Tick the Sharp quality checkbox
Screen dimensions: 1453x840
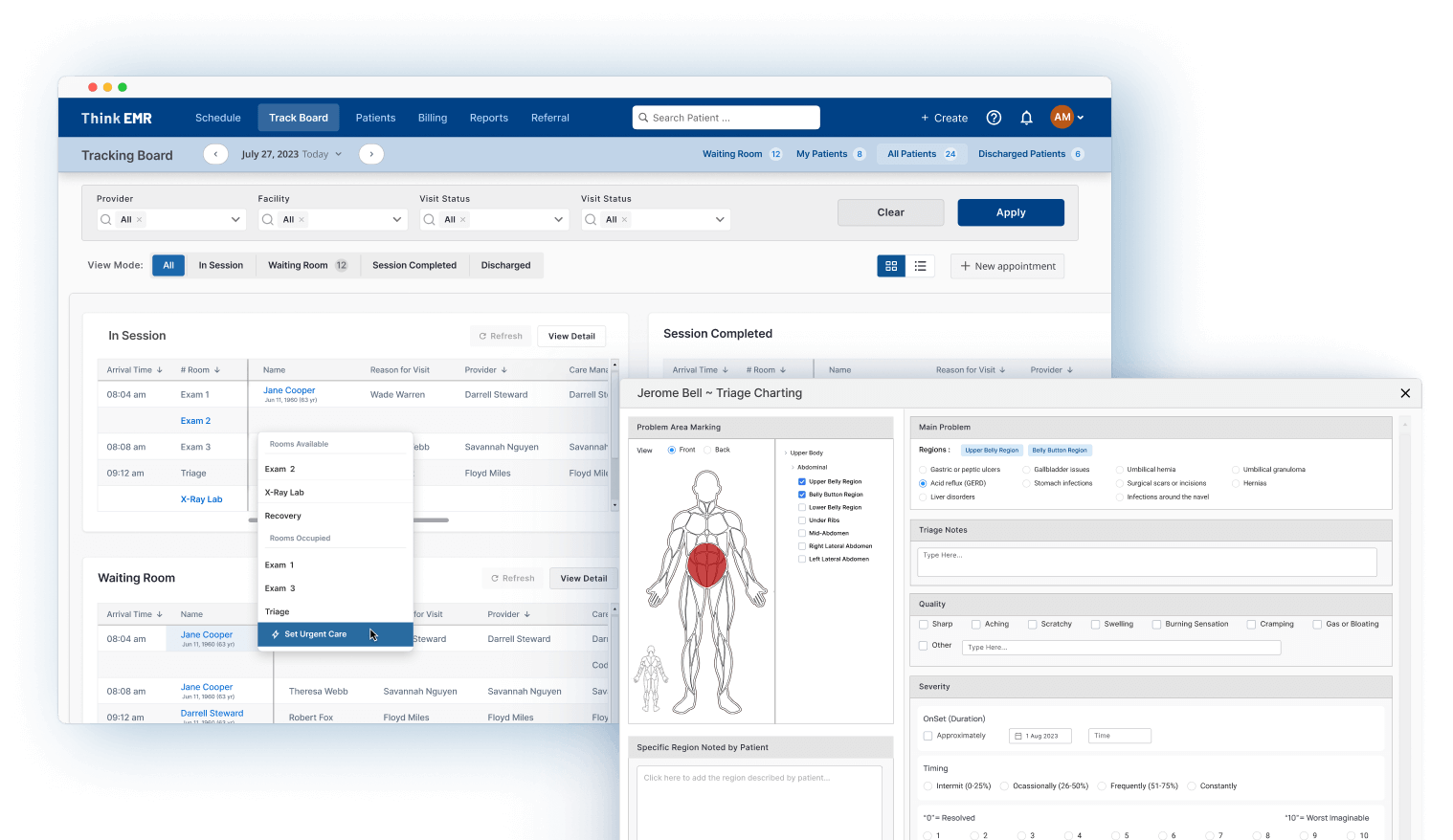924,624
